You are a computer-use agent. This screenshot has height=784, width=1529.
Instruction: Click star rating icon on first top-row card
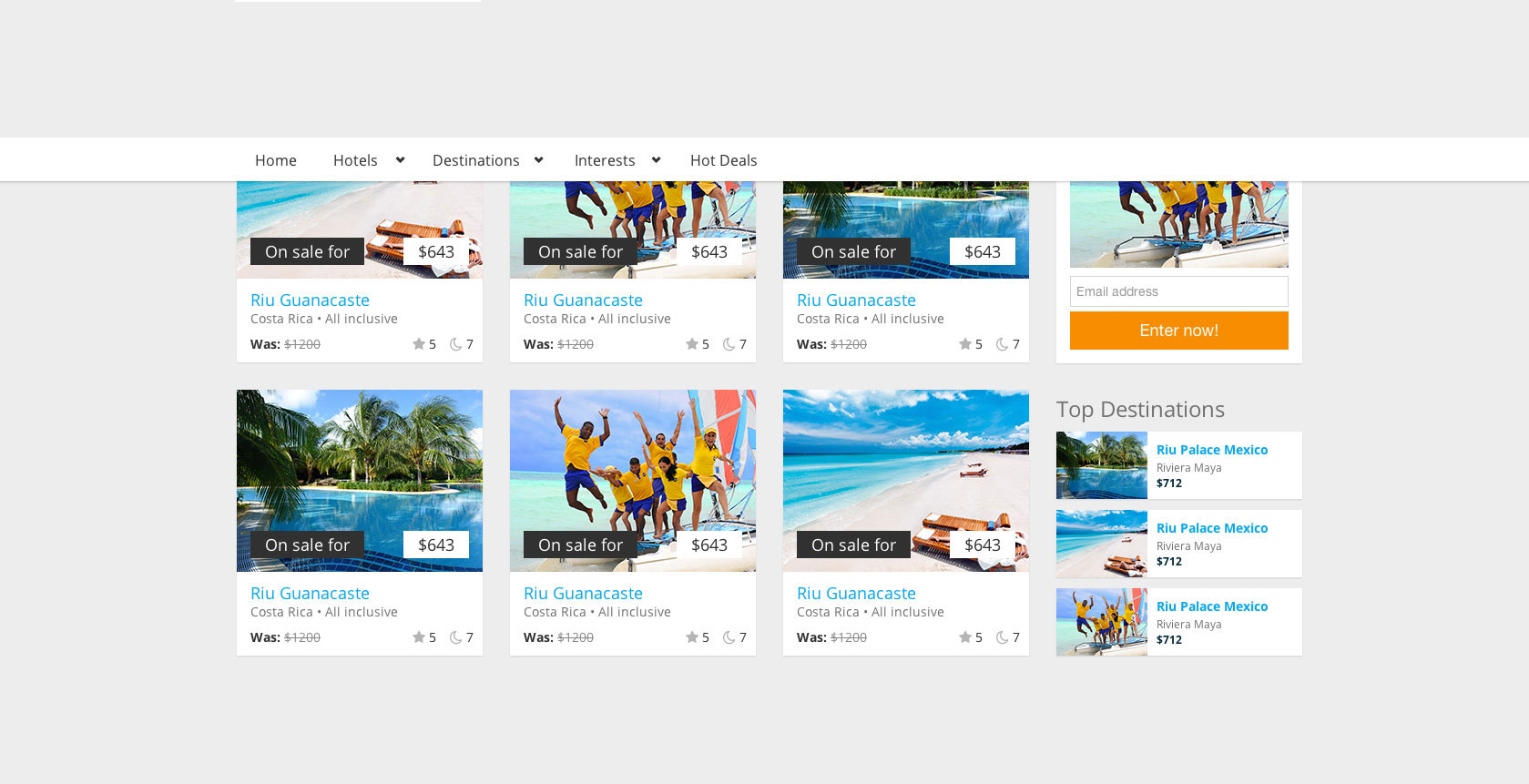click(419, 344)
